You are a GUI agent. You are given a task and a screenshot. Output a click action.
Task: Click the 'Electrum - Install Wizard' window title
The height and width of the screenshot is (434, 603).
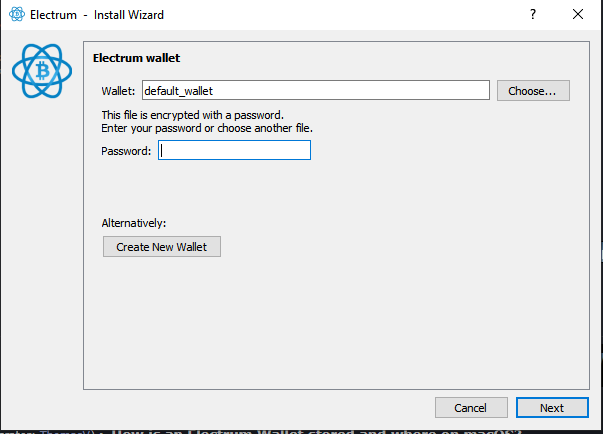(97, 15)
